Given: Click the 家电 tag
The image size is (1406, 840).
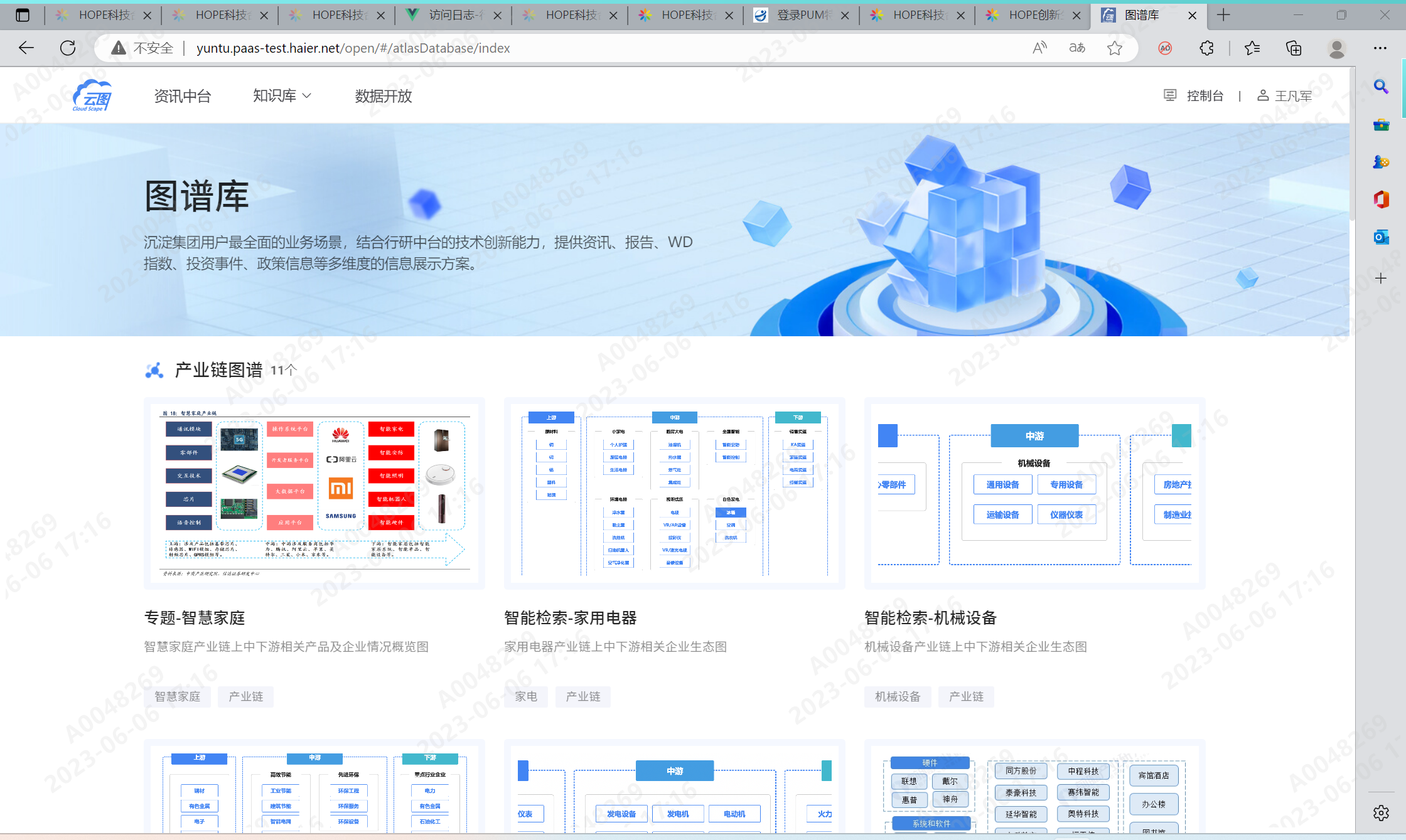Looking at the screenshot, I should point(526,696).
